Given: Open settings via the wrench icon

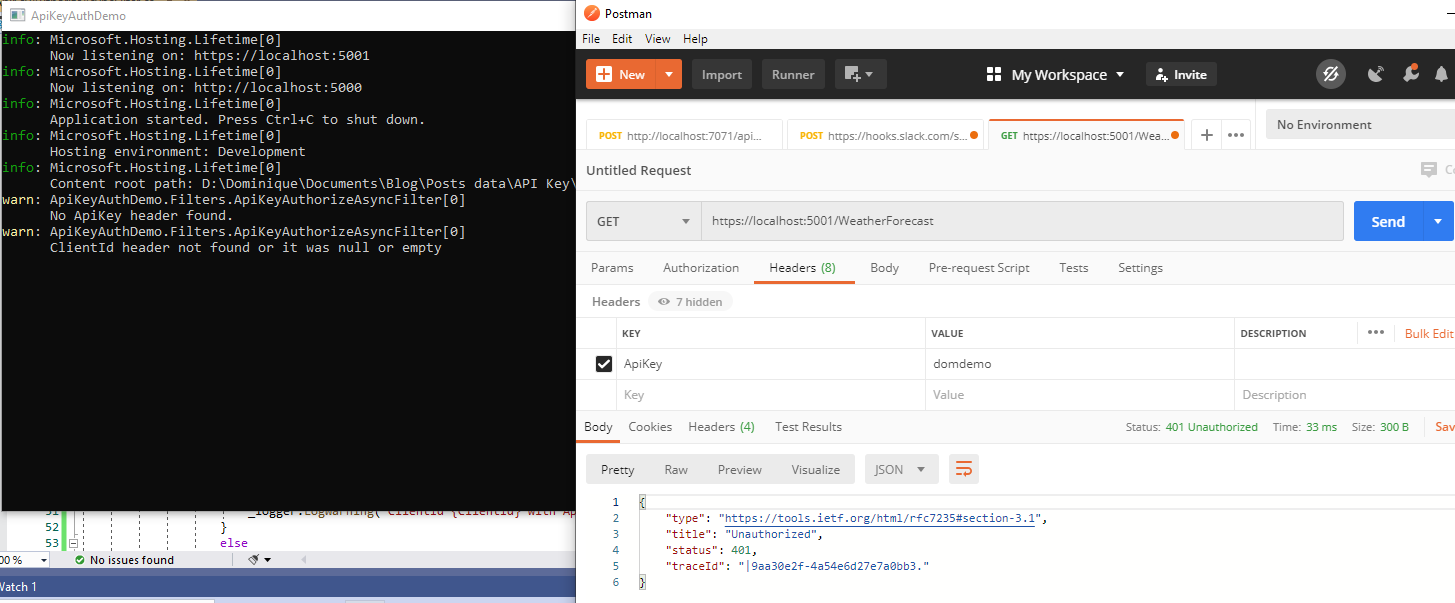Looking at the screenshot, I should pyautogui.click(x=1410, y=74).
